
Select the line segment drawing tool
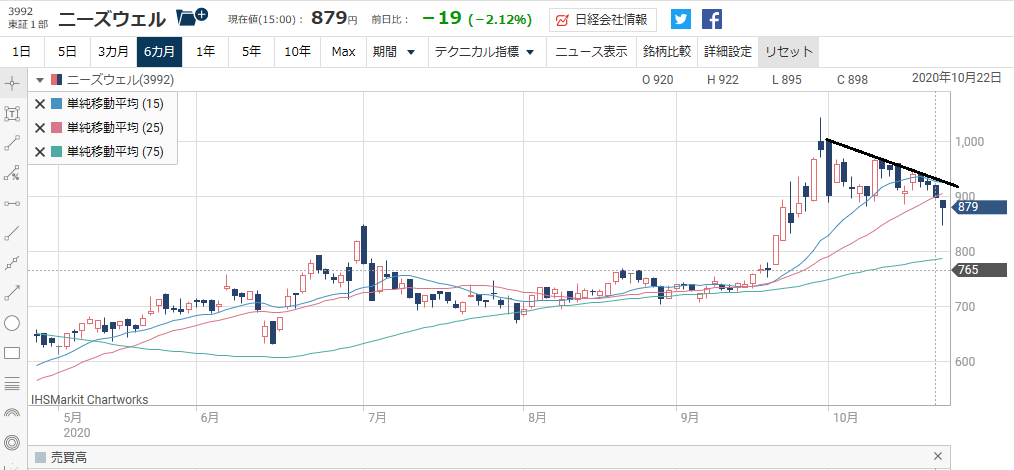tap(12, 144)
